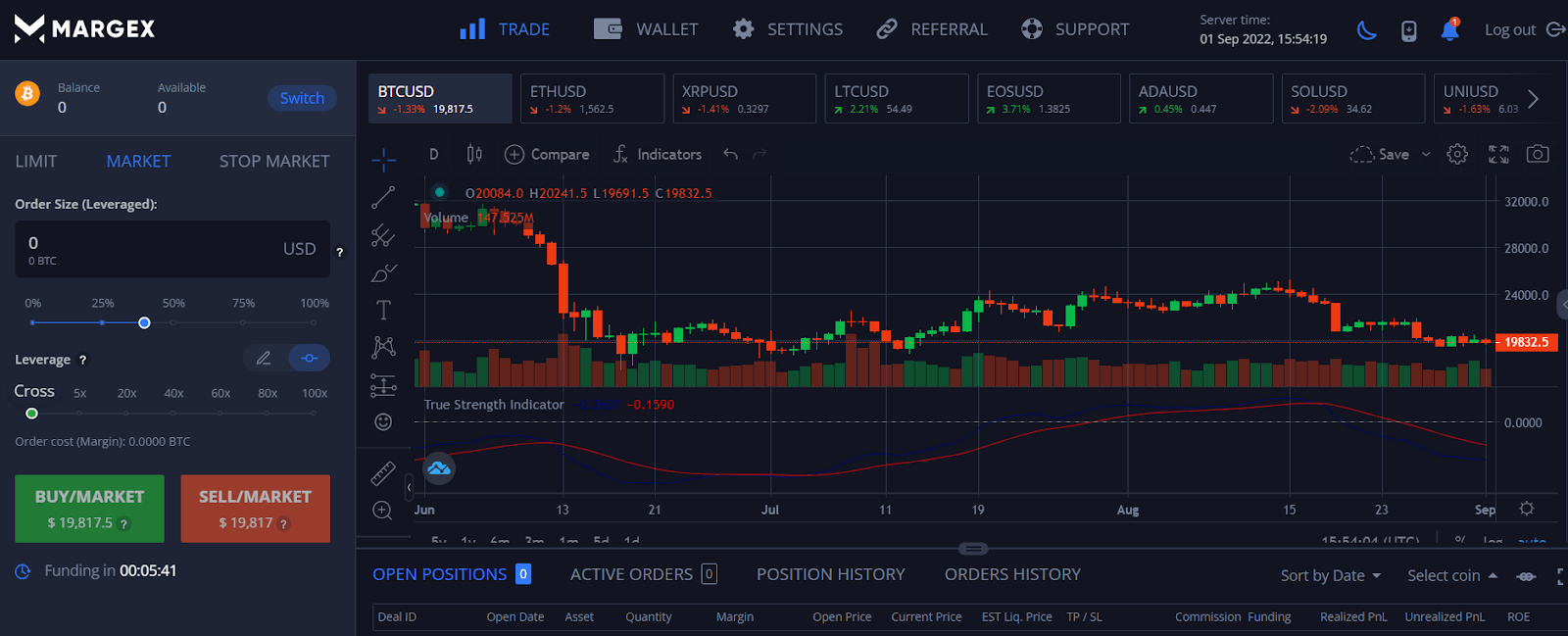The height and width of the screenshot is (636, 1568).
Task: Open time axis settings gear
Action: (x=1527, y=509)
